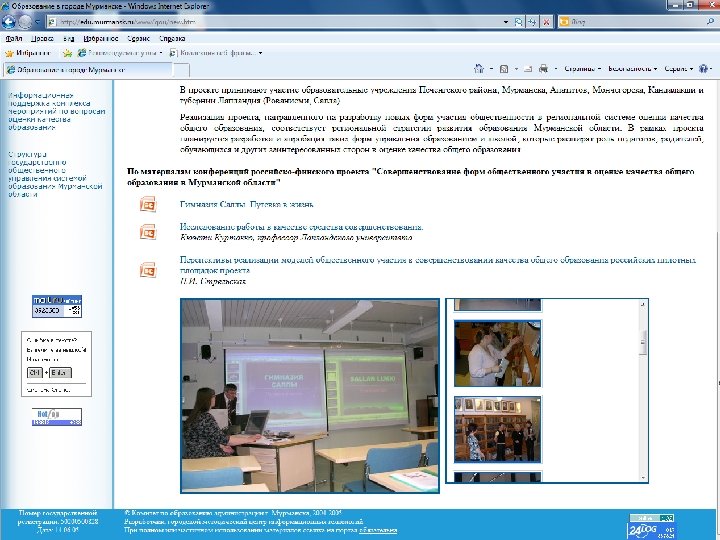
Task: Open the first PowerPoint presentation icon
Action: click(x=148, y=204)
